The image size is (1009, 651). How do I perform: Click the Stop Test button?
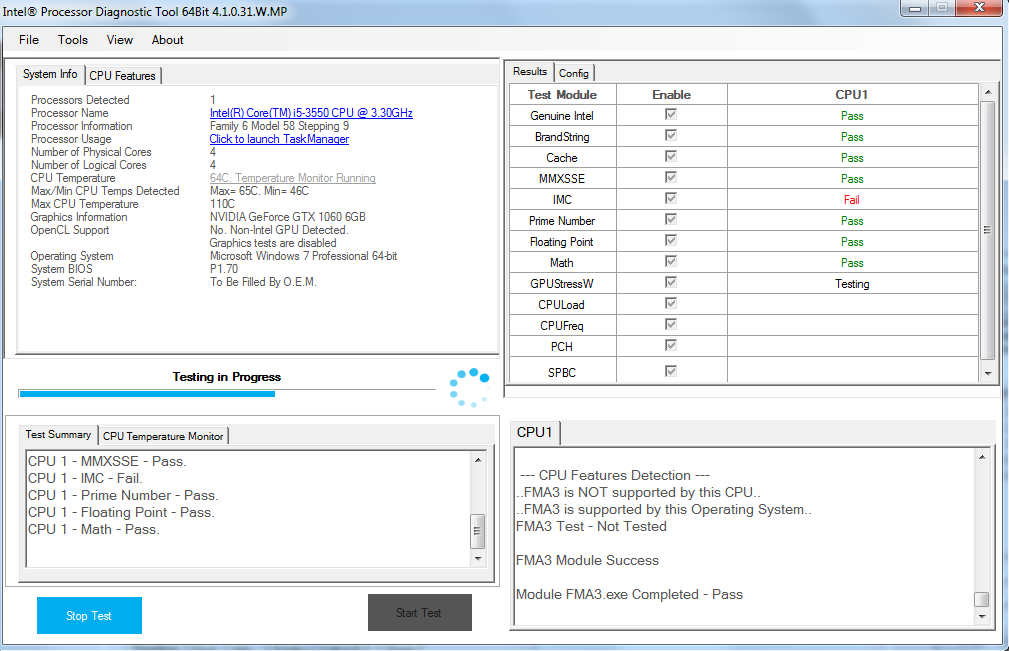[89, 616]
